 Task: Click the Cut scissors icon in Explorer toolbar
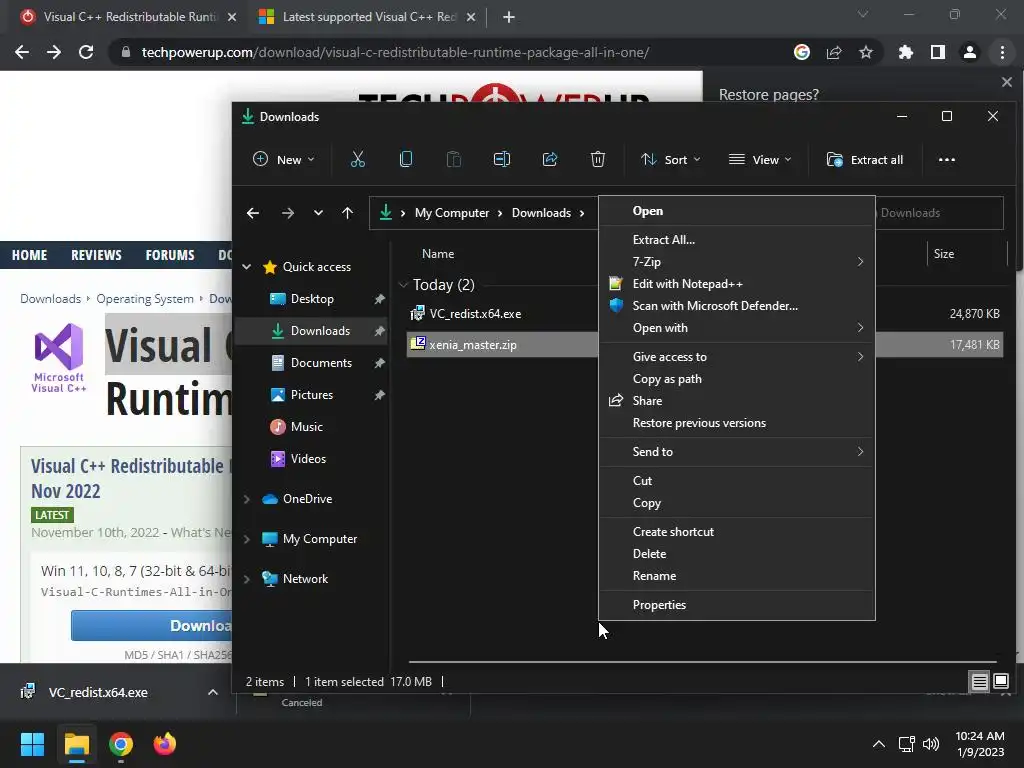358,159
